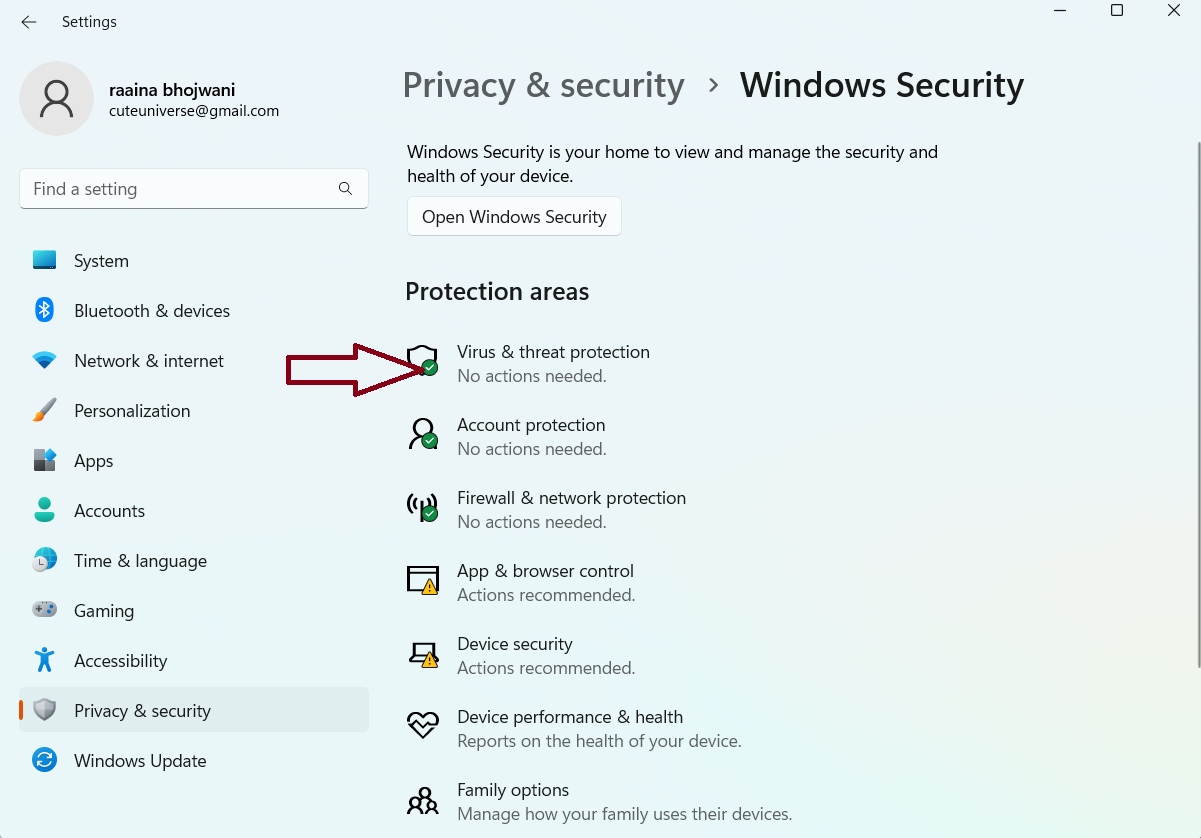
Task: Click the Device performance & health heart icon
Action: pos(423,725)
